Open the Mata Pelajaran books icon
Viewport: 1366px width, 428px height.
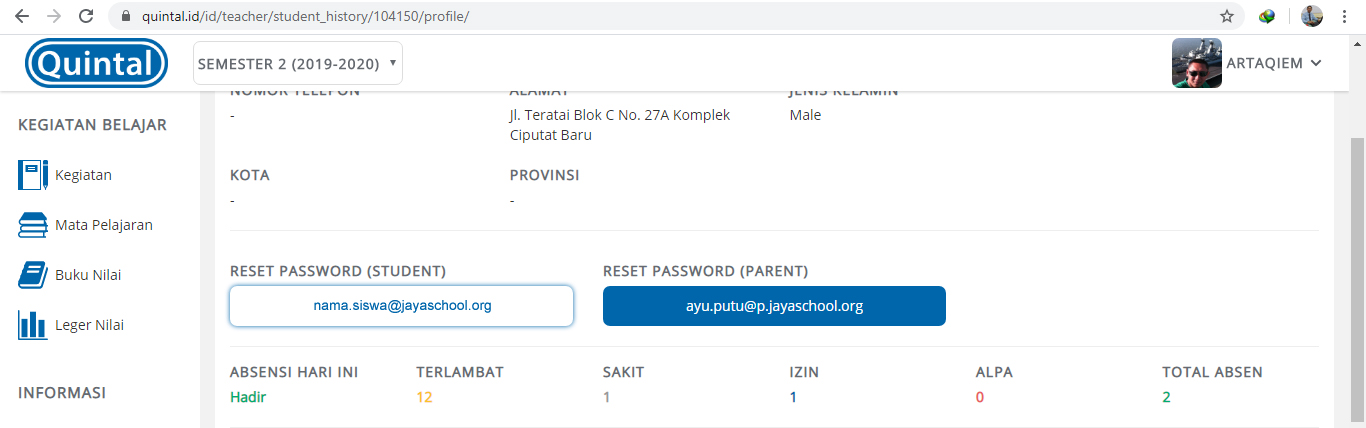click(33, 225)
